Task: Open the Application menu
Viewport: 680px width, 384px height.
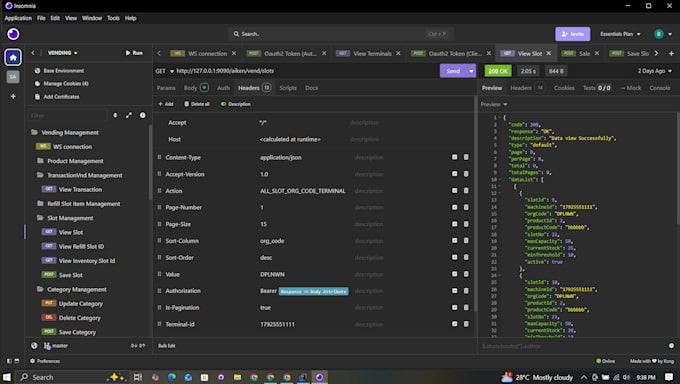Action: (x=18, y=18)
